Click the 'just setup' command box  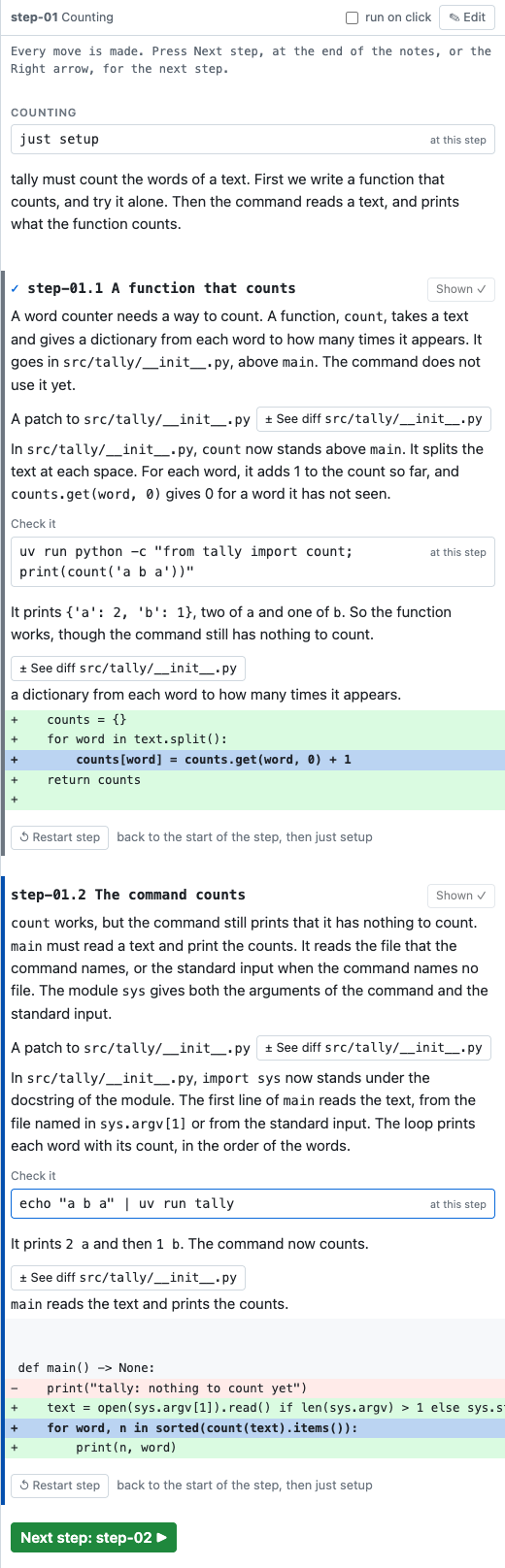click(x=252, y=139)
